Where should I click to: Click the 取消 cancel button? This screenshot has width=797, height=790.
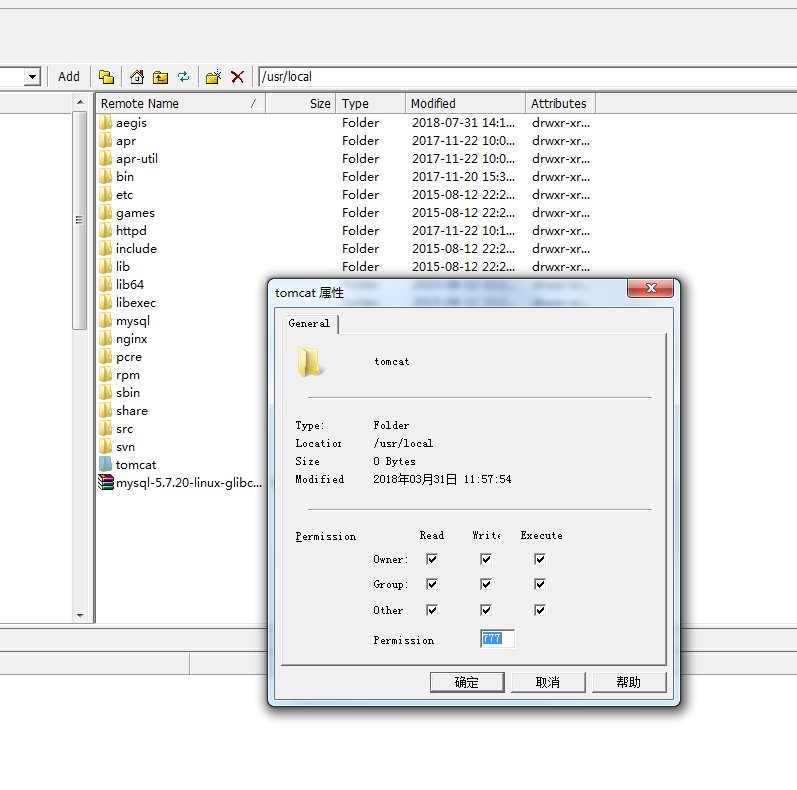click(x=548, y=682)
